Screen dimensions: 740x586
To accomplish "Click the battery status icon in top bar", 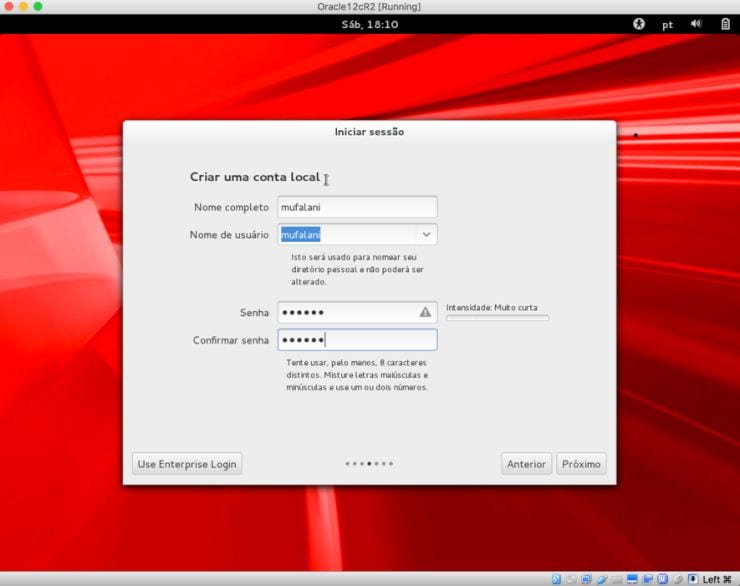I will click(725, 24).
